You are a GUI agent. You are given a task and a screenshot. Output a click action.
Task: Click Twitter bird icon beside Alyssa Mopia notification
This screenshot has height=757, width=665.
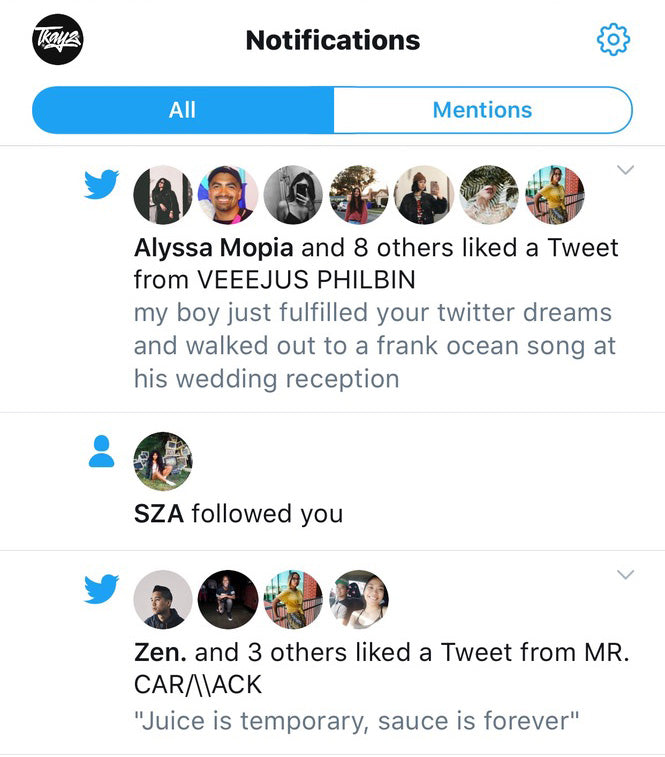pyautogui.click(x=101, y=185)
